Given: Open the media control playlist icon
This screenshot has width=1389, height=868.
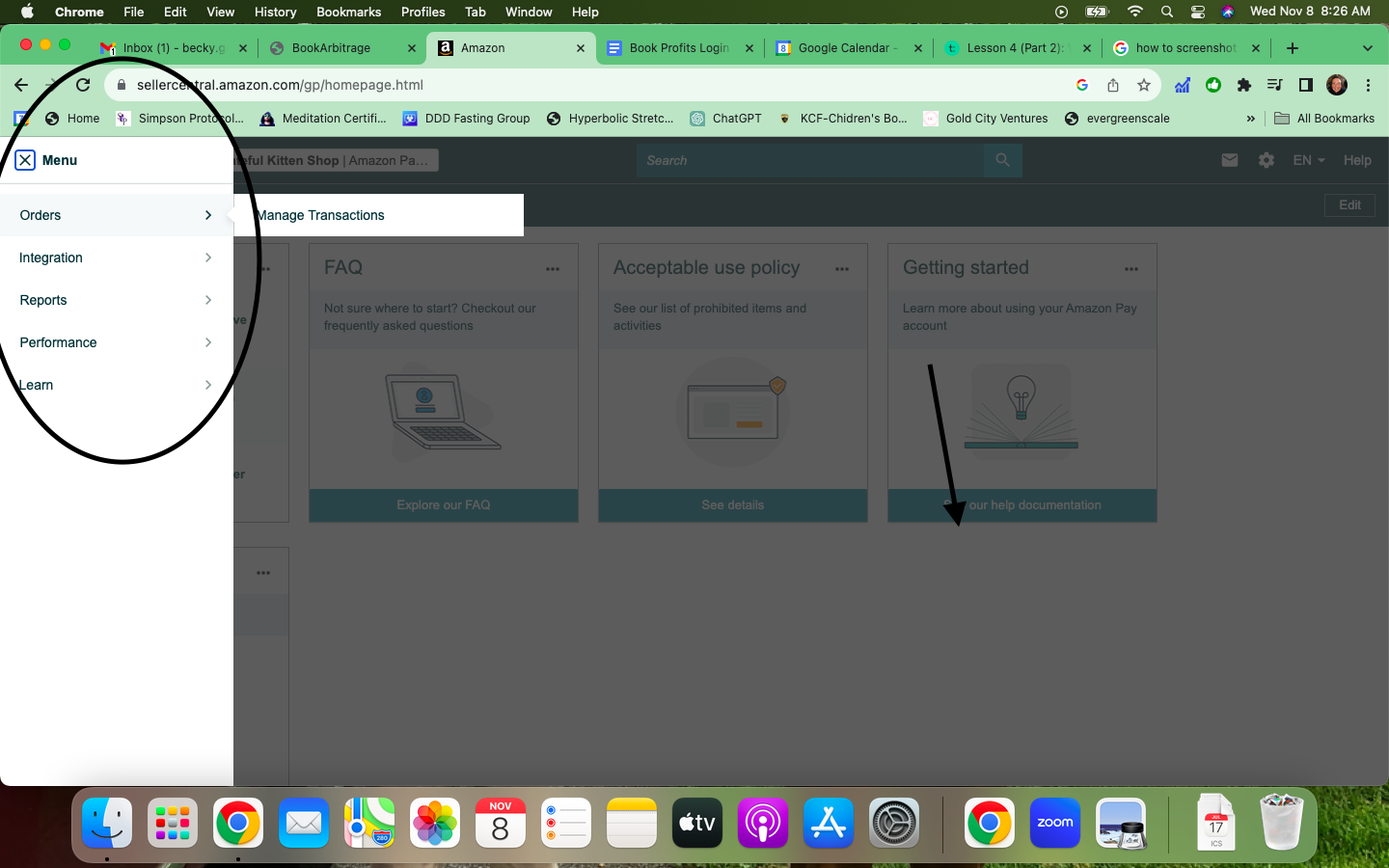Looking at the screenshot, I should click(1275, 85).
